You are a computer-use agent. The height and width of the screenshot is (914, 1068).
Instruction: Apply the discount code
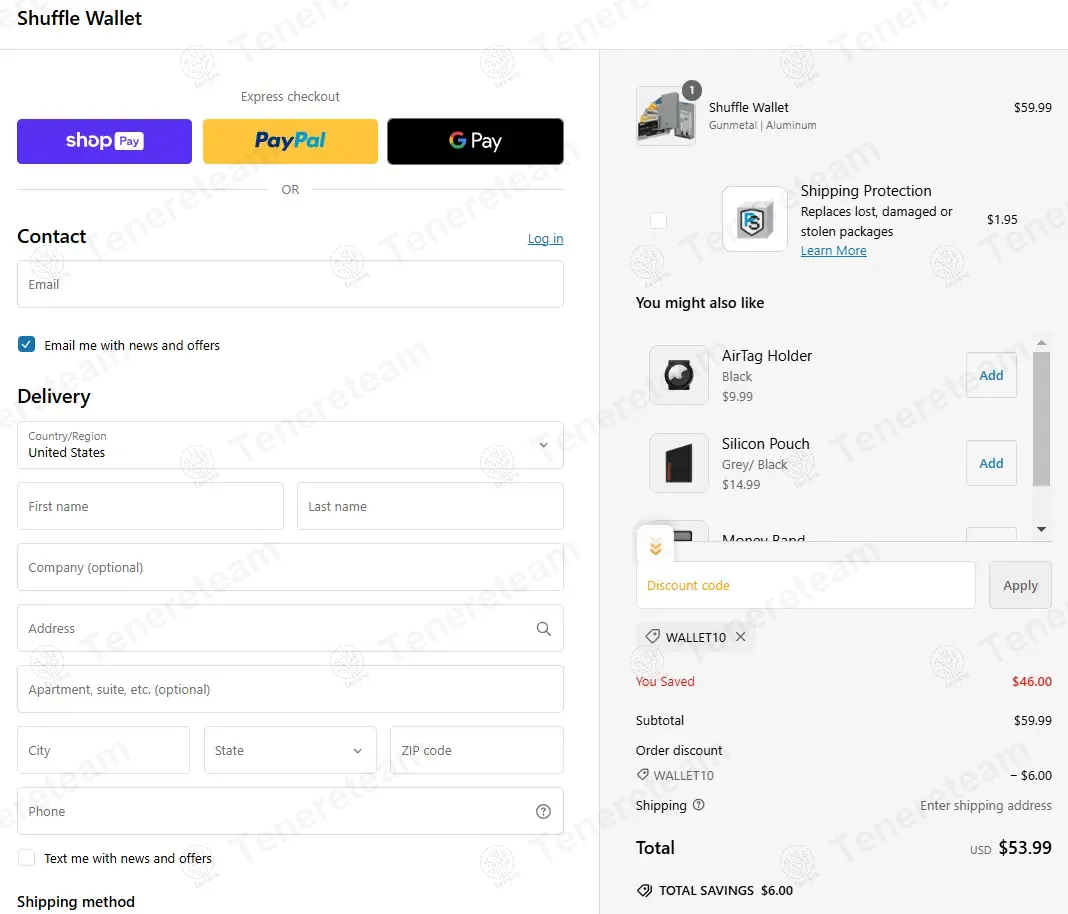click(1020, 585)
